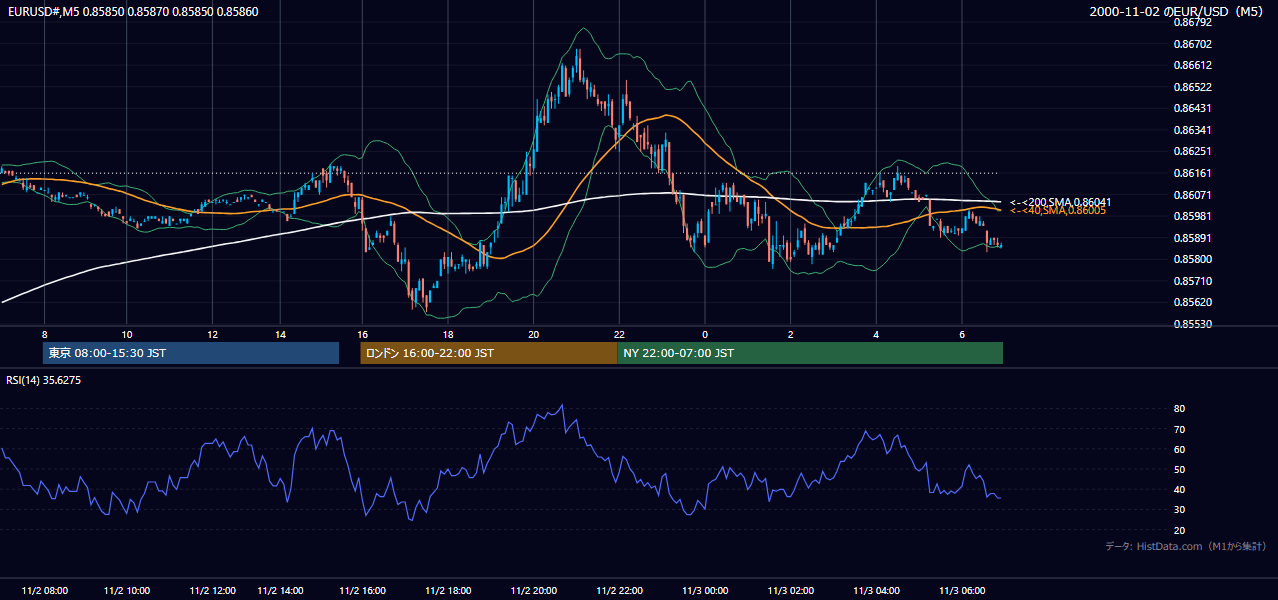Click the price axis value 0.85981

(1192, 216)
